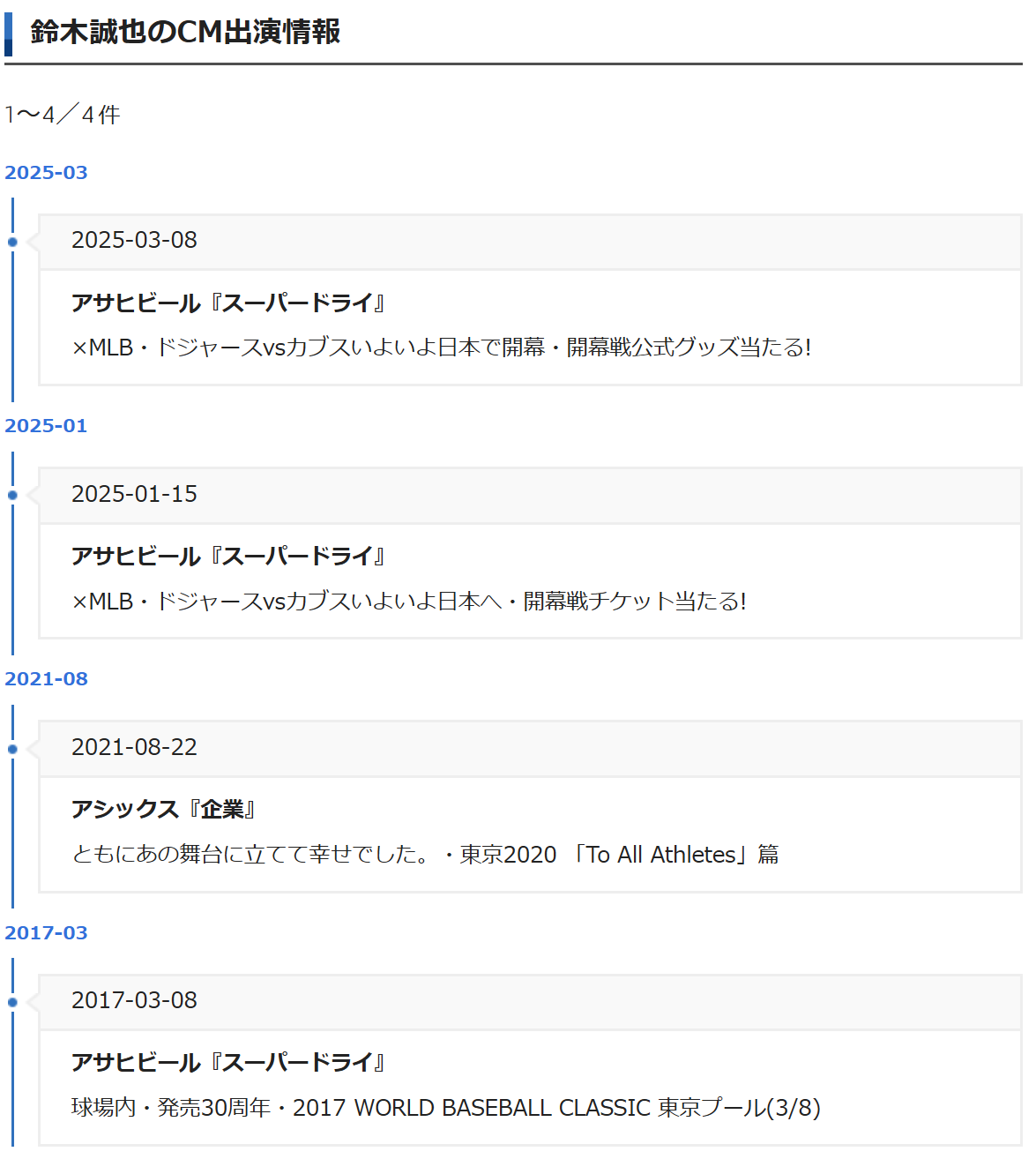Click the 2025-03-08 date header
1036x1159 pixels.
[134, 240]
